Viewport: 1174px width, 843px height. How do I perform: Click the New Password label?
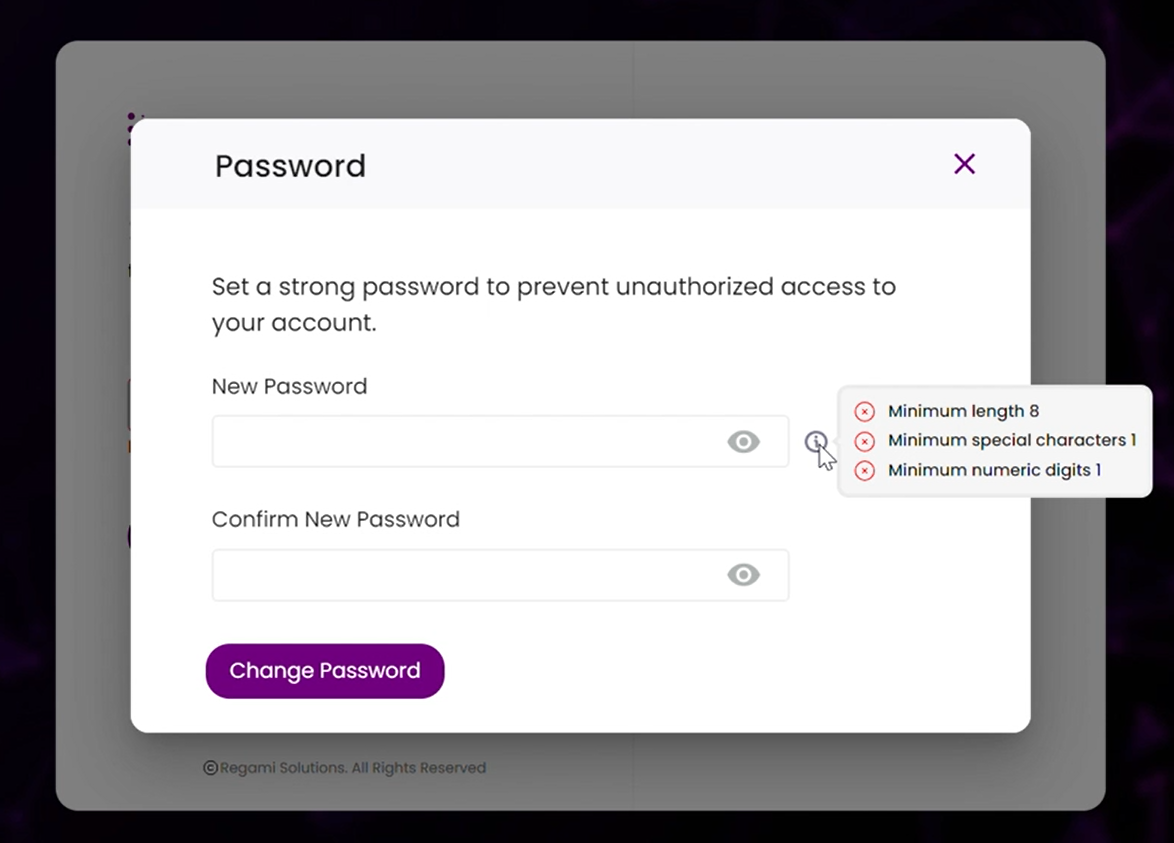pos(289,386)
